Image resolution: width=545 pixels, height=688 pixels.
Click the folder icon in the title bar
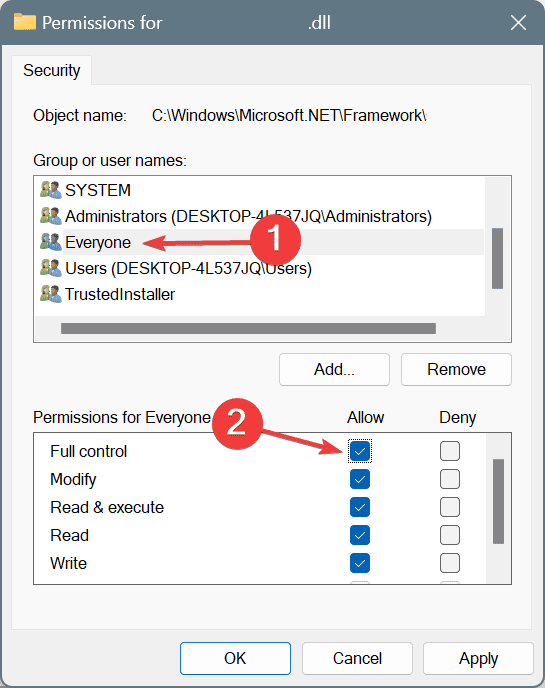(x=25, y=22)
